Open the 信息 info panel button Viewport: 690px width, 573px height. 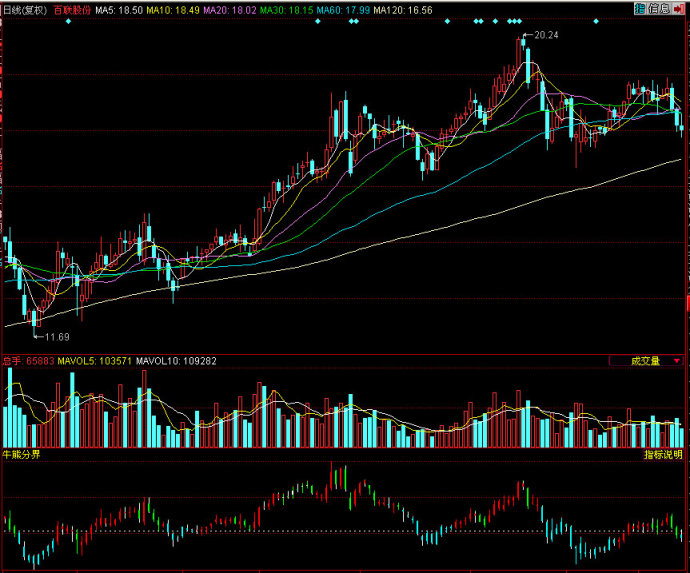point(659,8)
